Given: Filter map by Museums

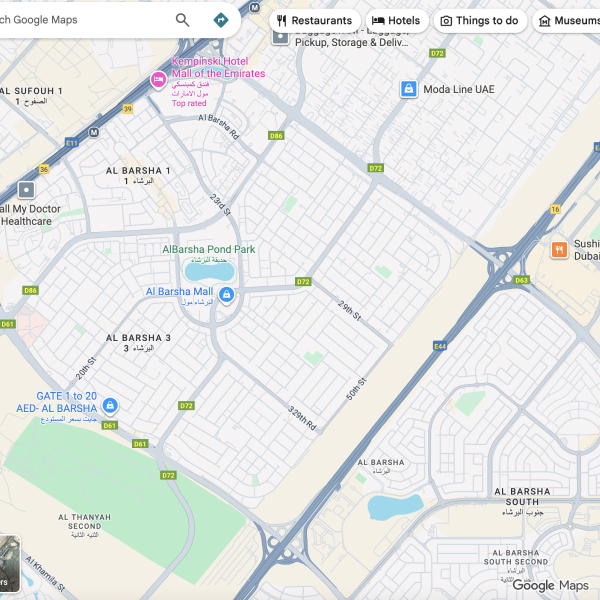Looking at the screenshot, I should [x=567, y=21].
